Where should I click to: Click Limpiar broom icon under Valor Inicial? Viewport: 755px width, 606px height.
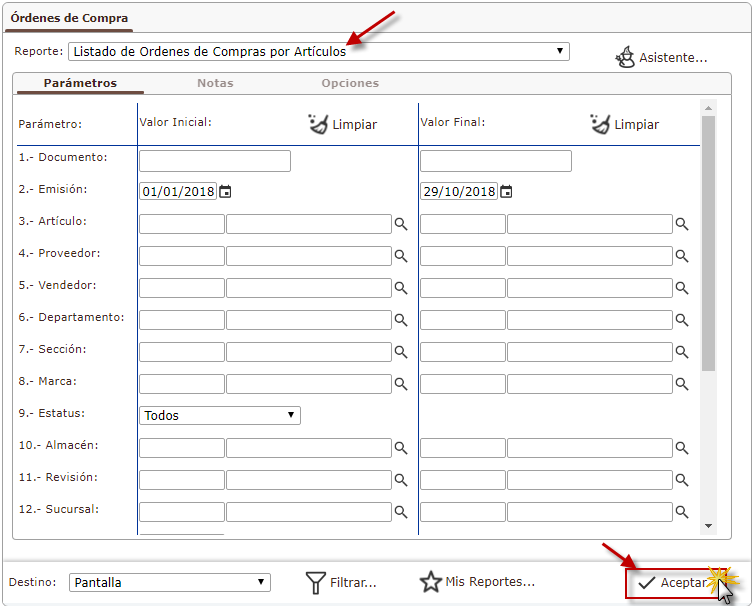pos(318,124)
